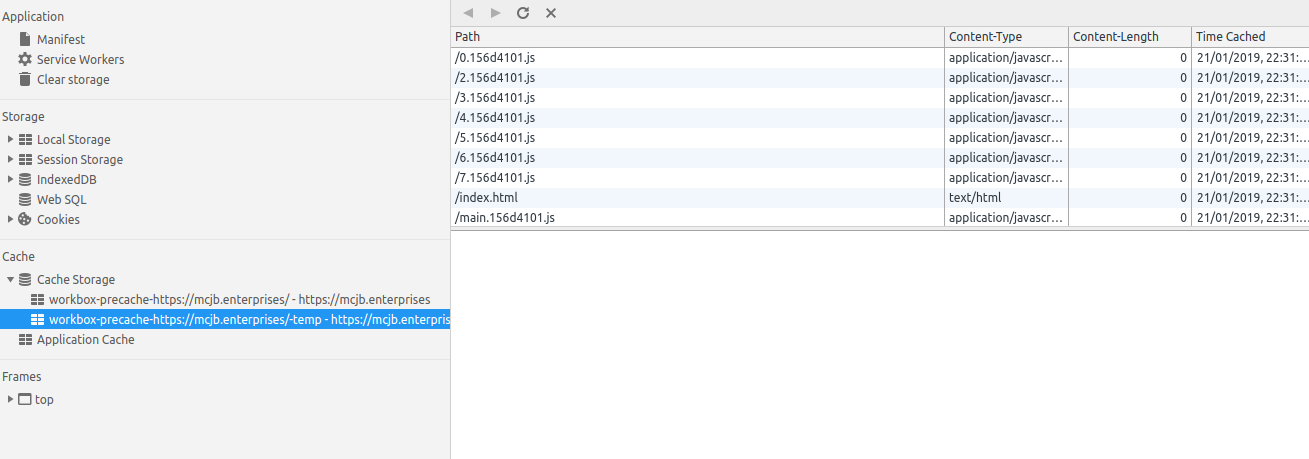Image resolution: width=1309 pixels, height=459 pixels.
Task: Click the Local Storage grid icon
Action: pyautogui.click(x=25, y=139)
